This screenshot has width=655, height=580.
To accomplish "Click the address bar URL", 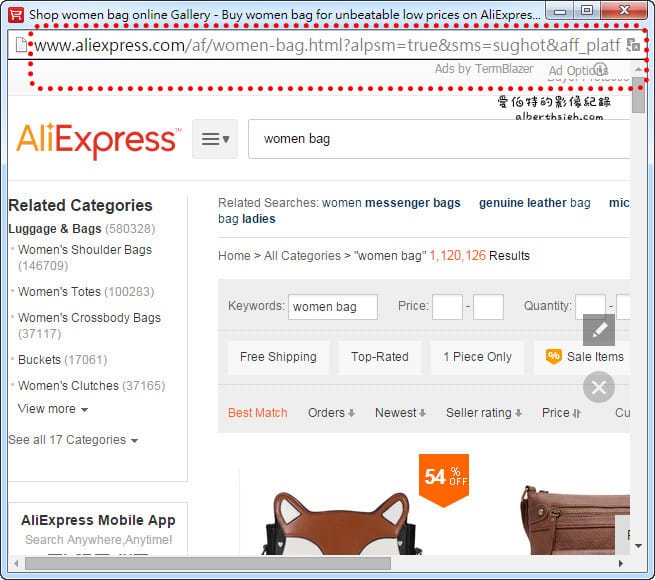I will (328, 45).
